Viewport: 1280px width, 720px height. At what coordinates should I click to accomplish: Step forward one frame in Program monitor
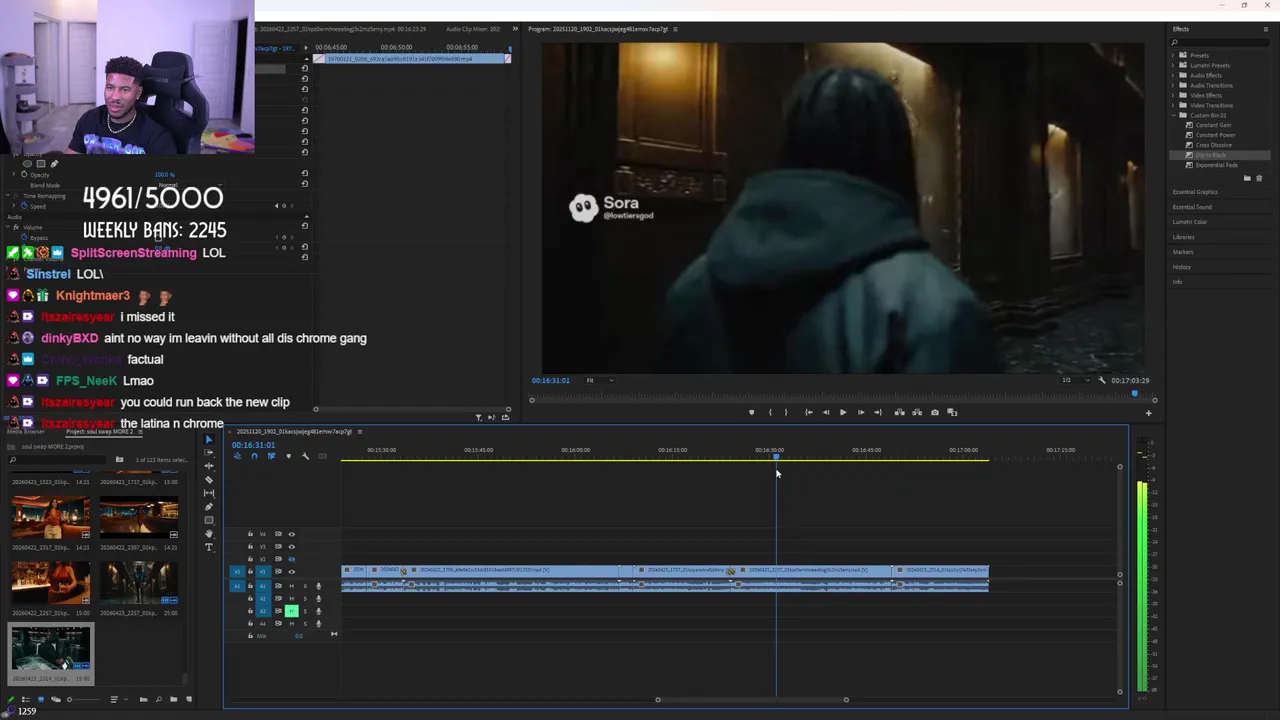click(x=861, y=412)
